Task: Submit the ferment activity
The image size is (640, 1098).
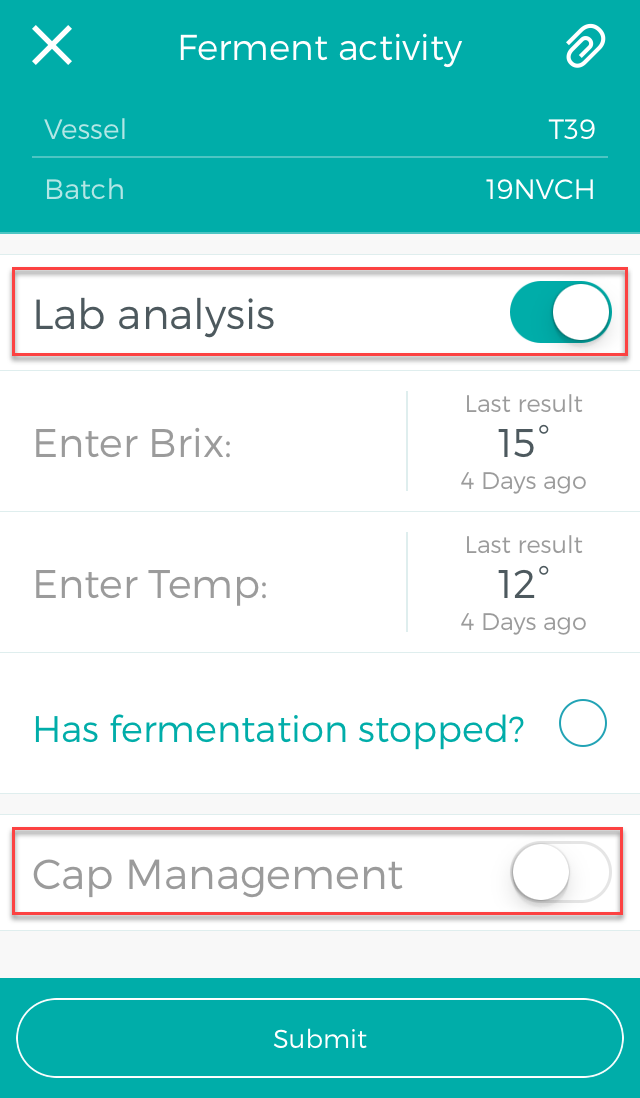Action: 320,1038
